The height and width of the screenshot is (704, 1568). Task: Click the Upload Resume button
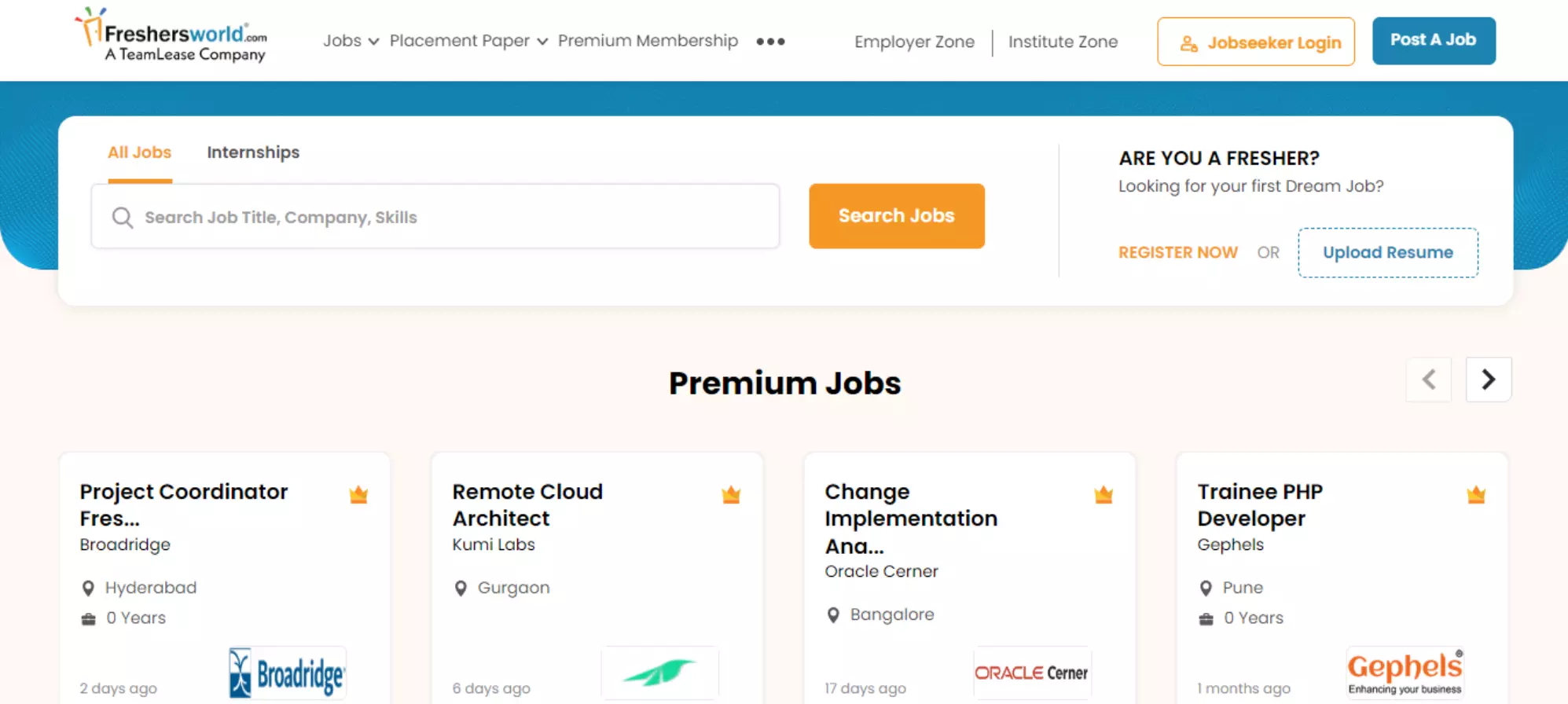pyautogui.click(x=1388, y=253)
